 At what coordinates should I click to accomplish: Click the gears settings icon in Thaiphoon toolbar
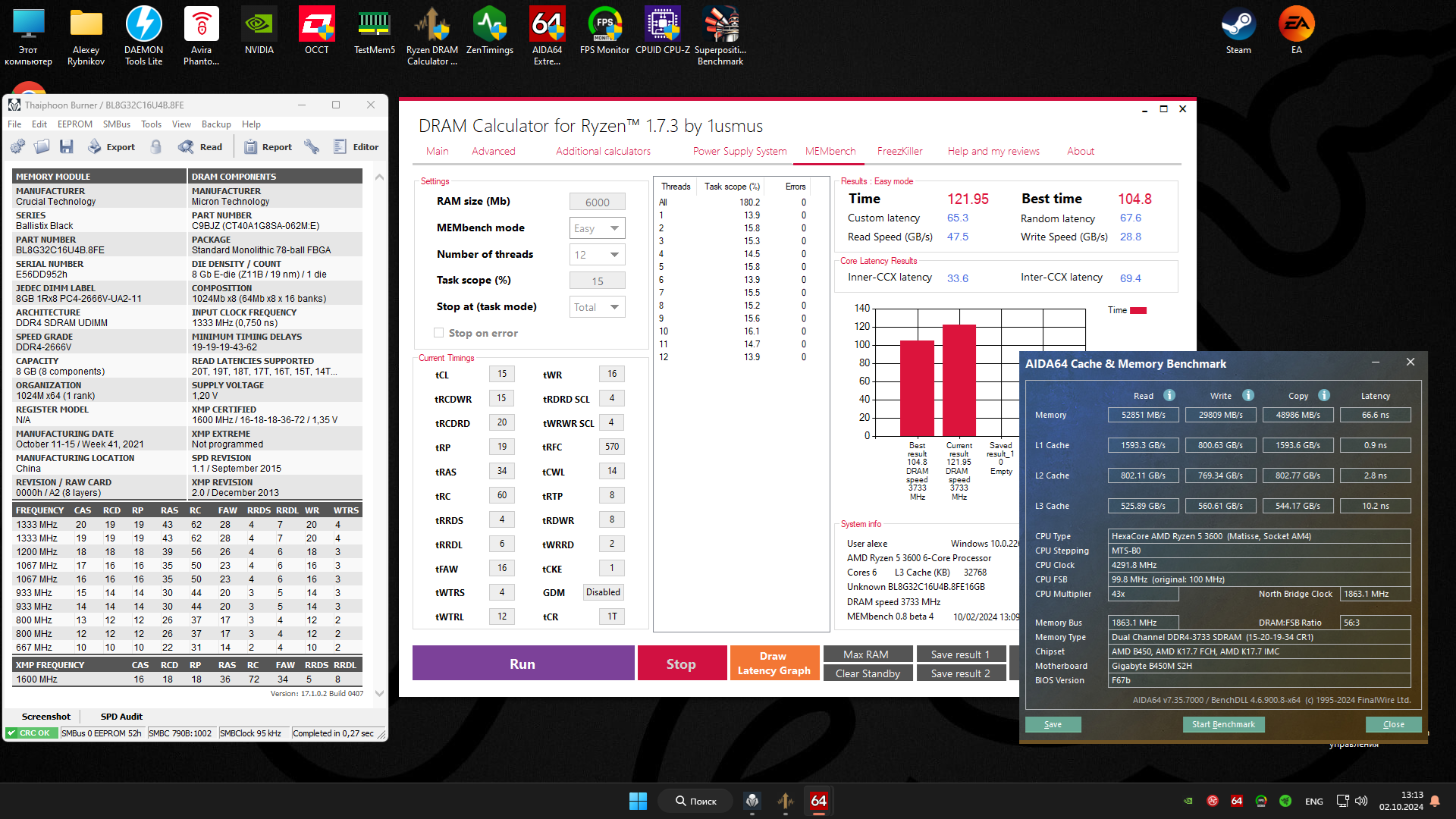17,147
